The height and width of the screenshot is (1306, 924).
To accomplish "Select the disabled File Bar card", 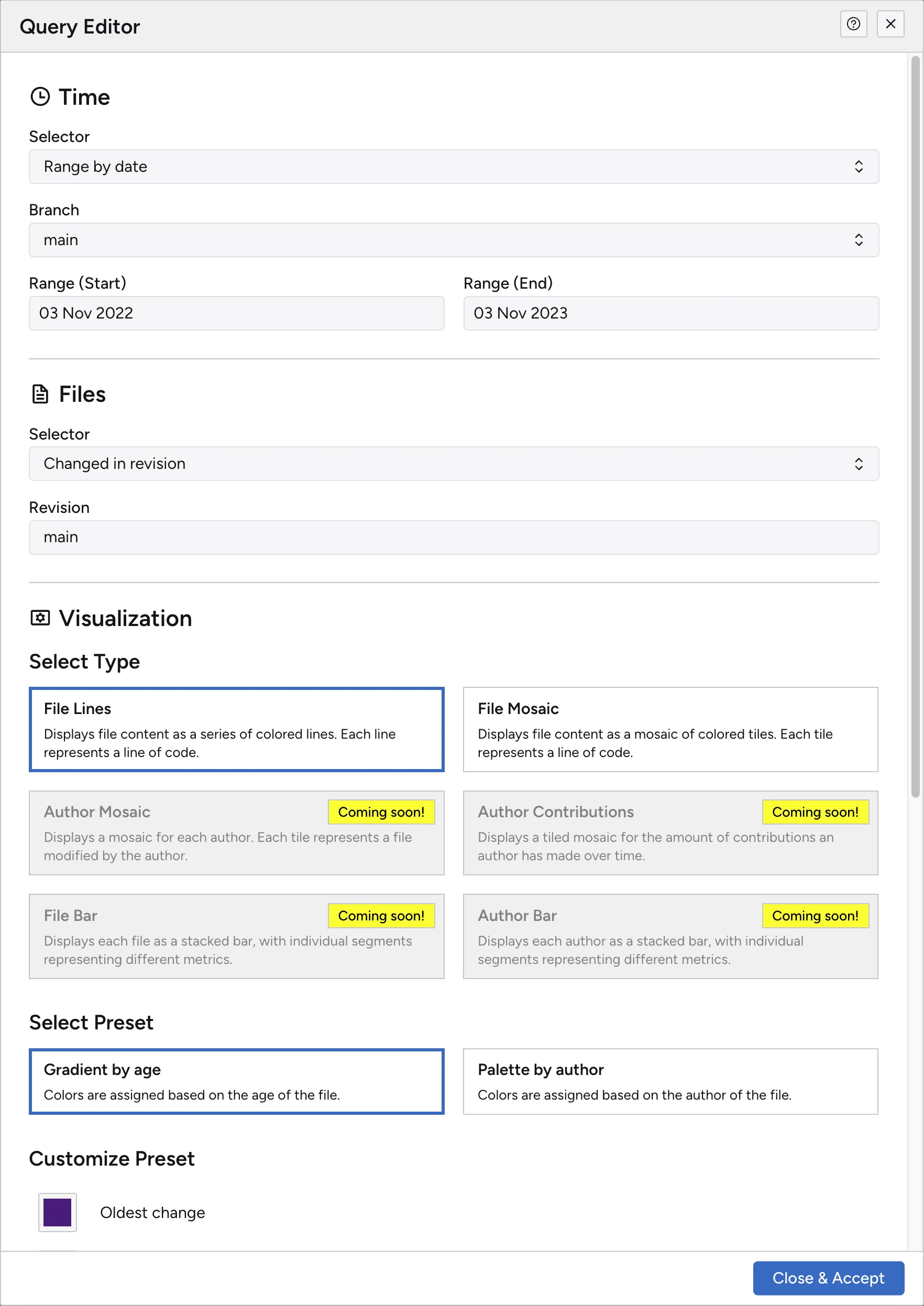I will point(236,936).
